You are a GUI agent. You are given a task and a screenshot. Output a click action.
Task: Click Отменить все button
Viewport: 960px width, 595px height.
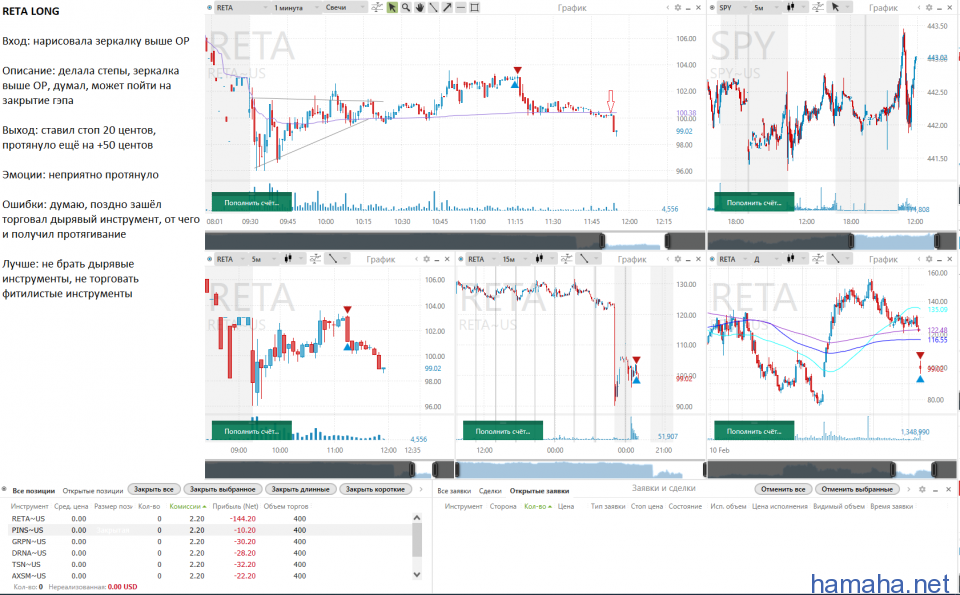783,489
